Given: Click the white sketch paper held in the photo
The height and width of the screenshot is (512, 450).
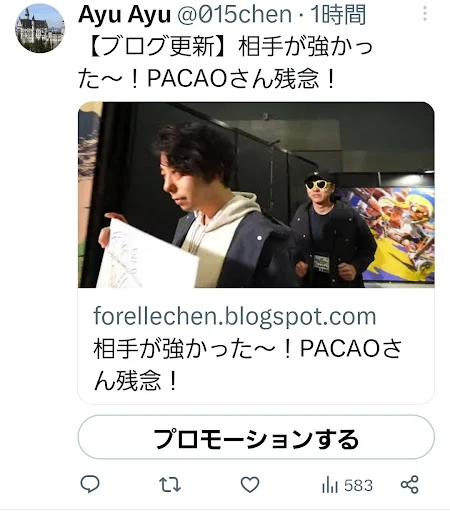Looking at the screenshot, I should (x=147, y=254).
